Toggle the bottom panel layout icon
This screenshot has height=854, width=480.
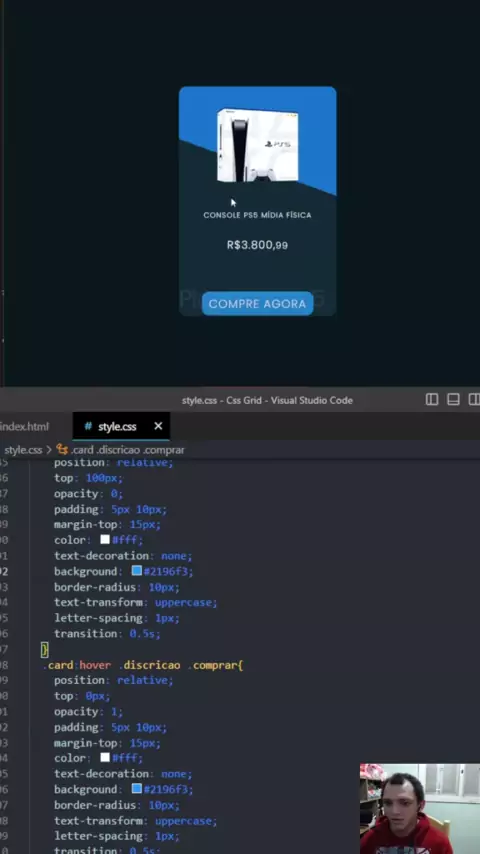click(x=453, y=400)
